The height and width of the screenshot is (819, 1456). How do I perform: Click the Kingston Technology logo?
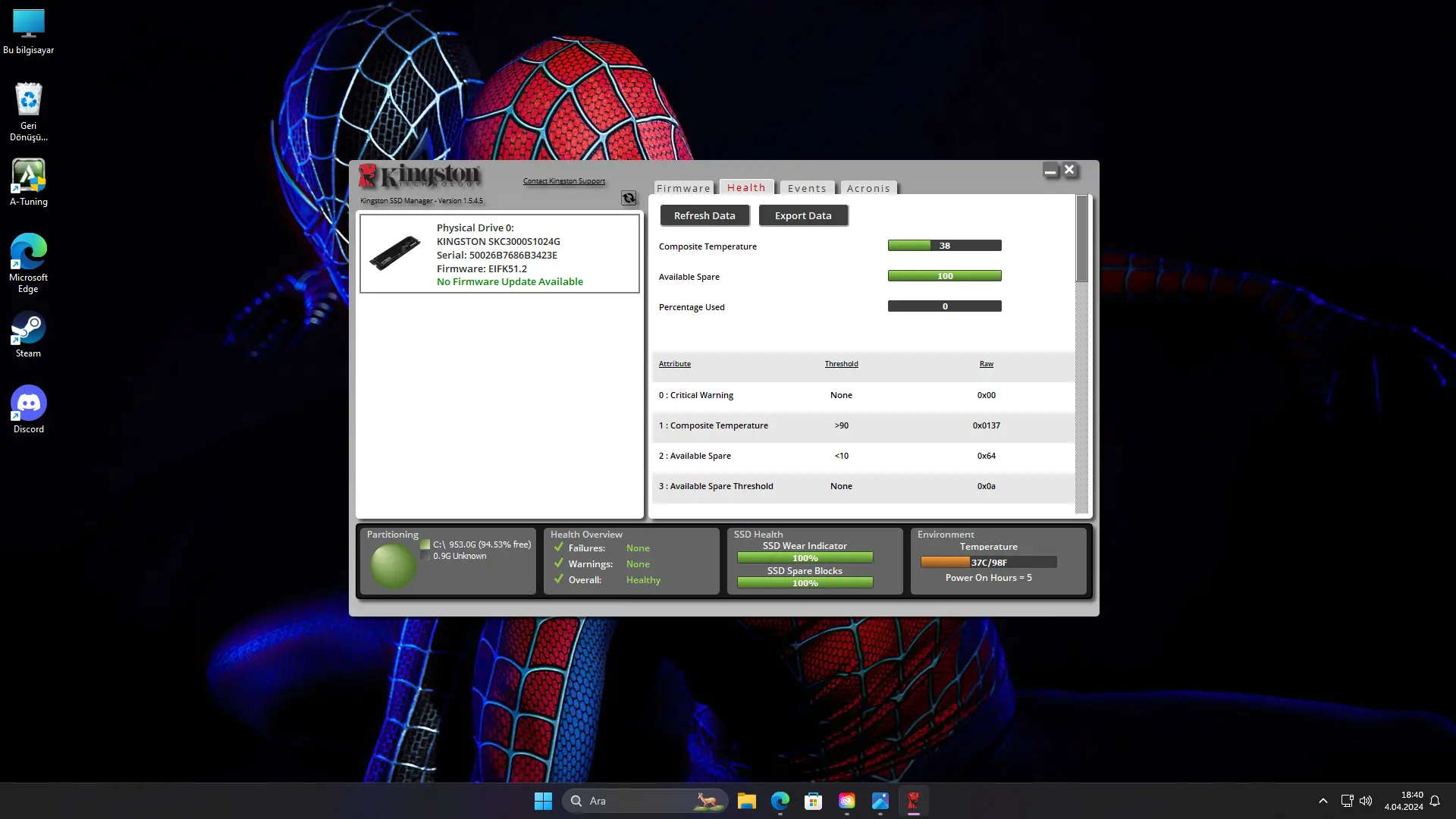419,175
